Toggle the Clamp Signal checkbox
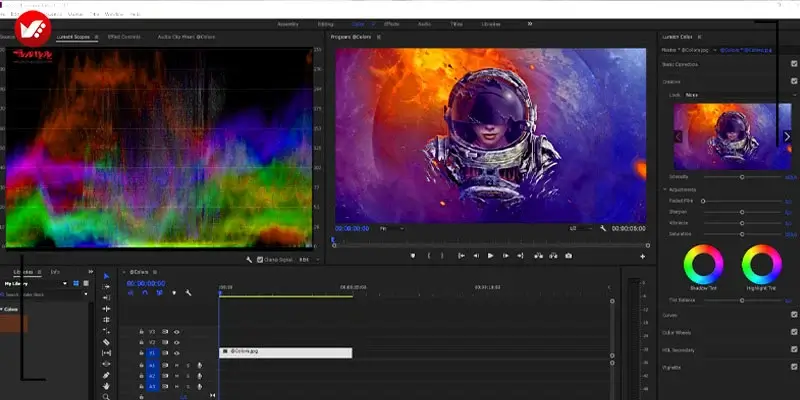 (x=260, y=260)
